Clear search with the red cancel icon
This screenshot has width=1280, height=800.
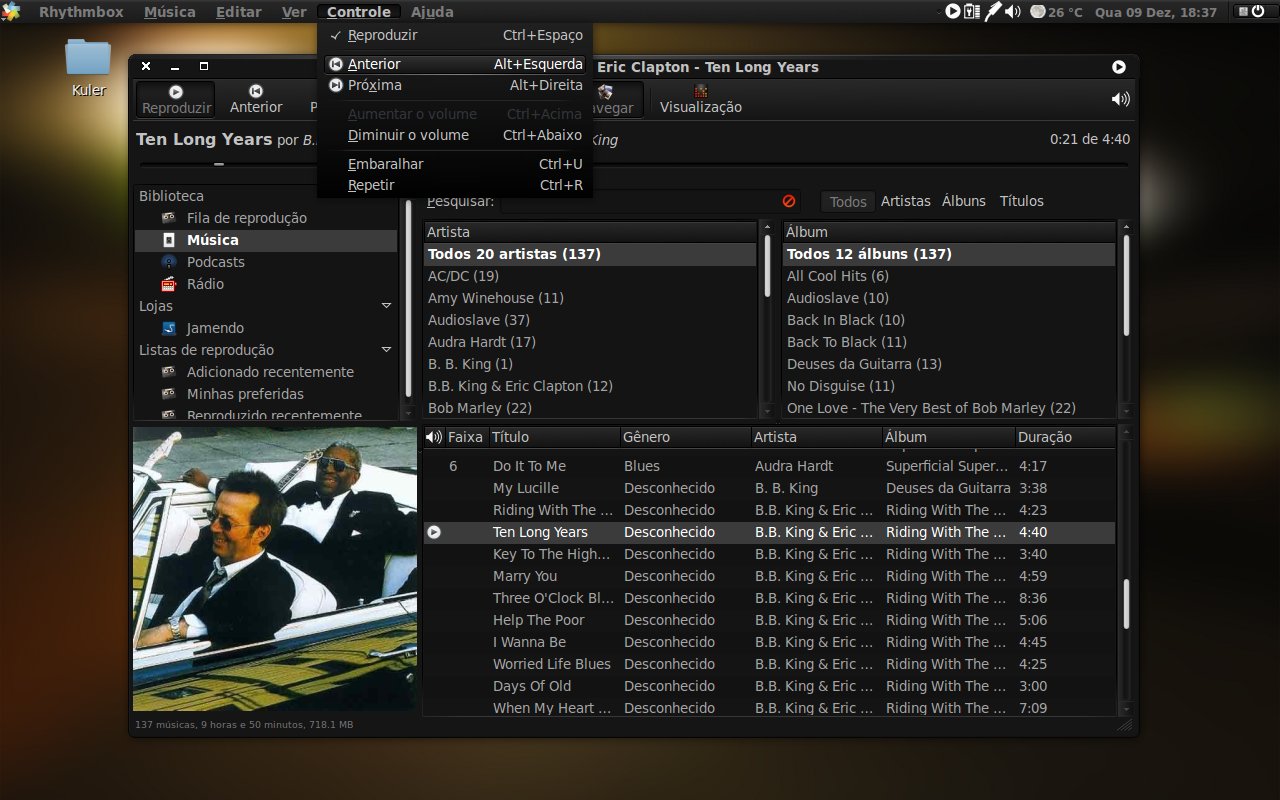point(789,201)
